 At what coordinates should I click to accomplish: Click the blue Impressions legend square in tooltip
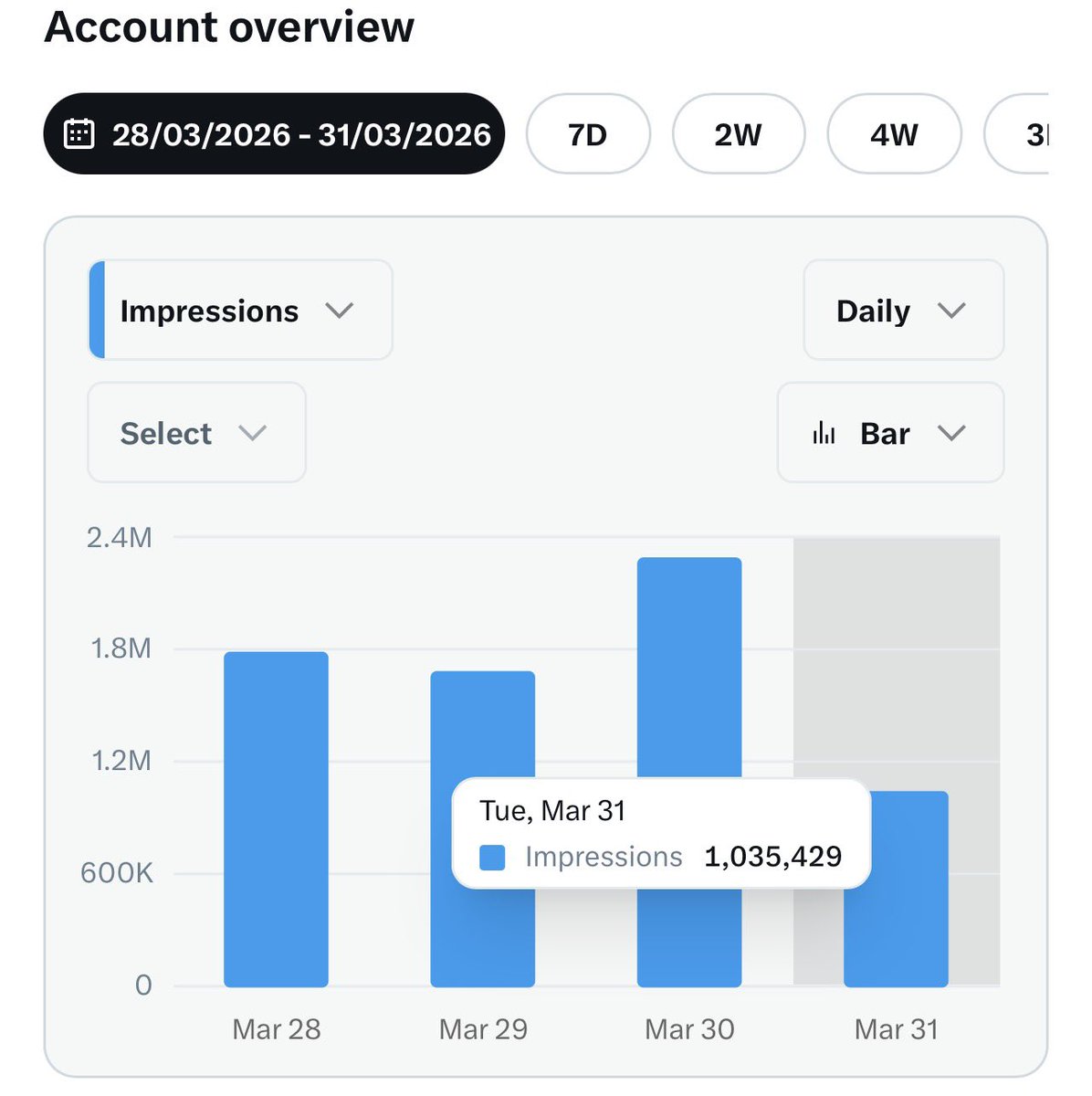[x=492, y=858]
